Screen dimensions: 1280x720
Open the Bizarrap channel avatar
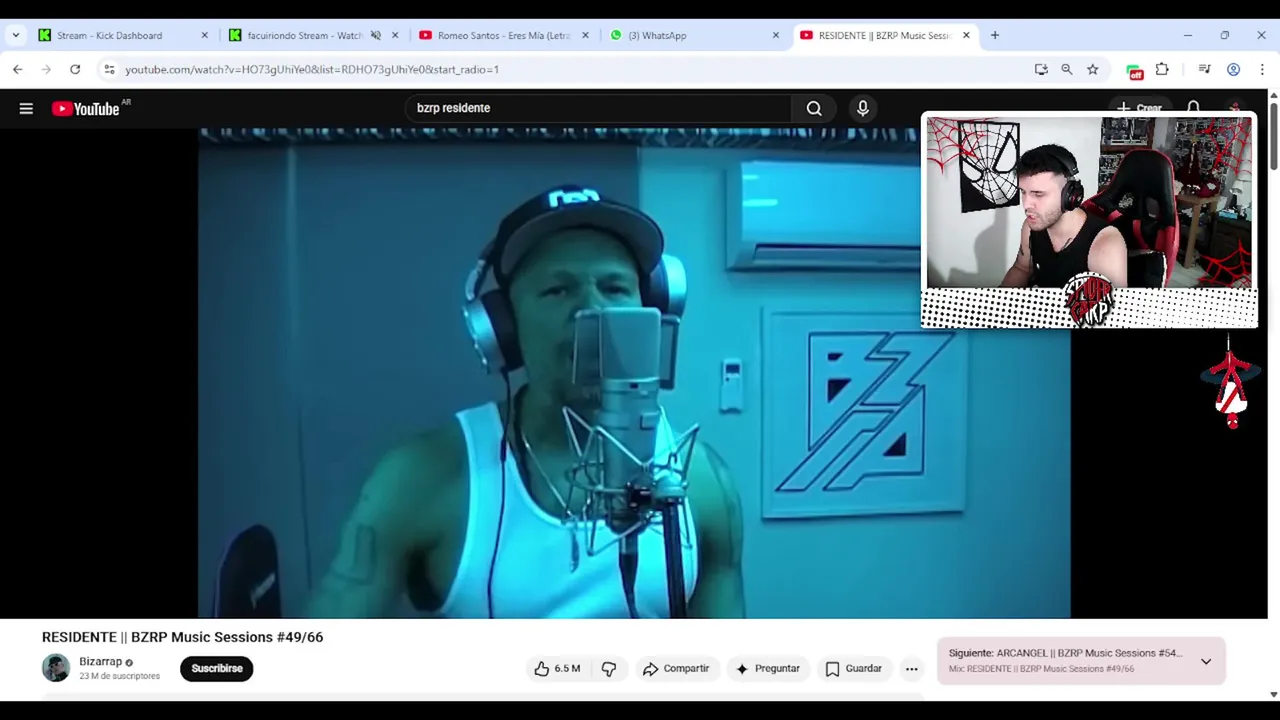(x=56, y=668)
